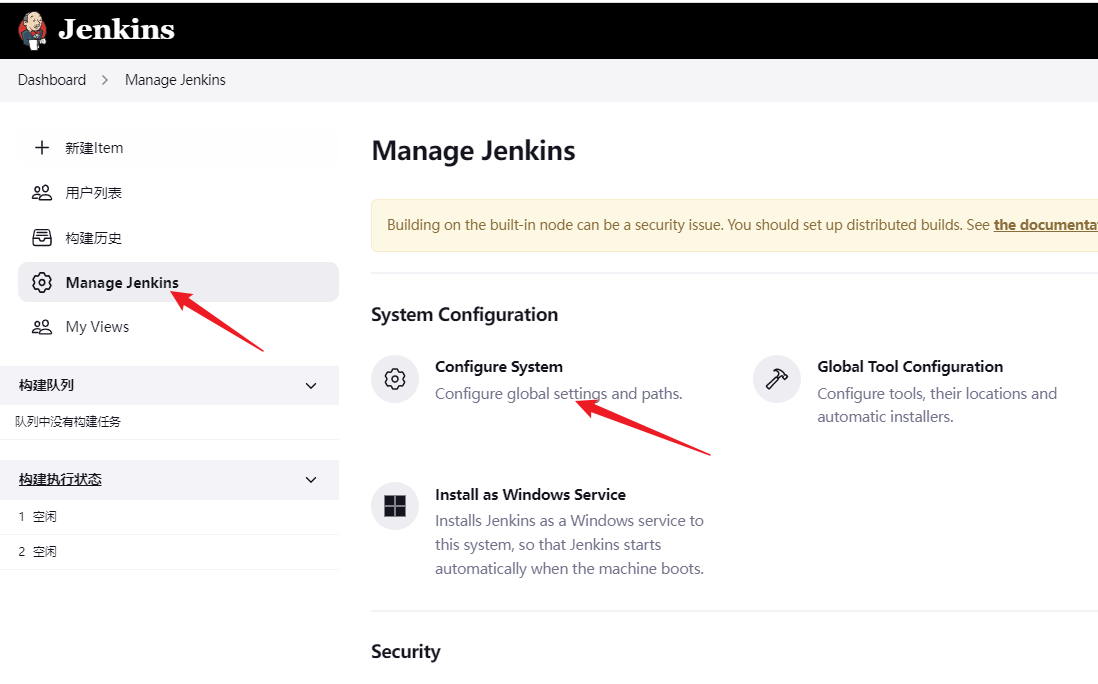Click the inbox icon beside 构建历史

coord(42,238)
